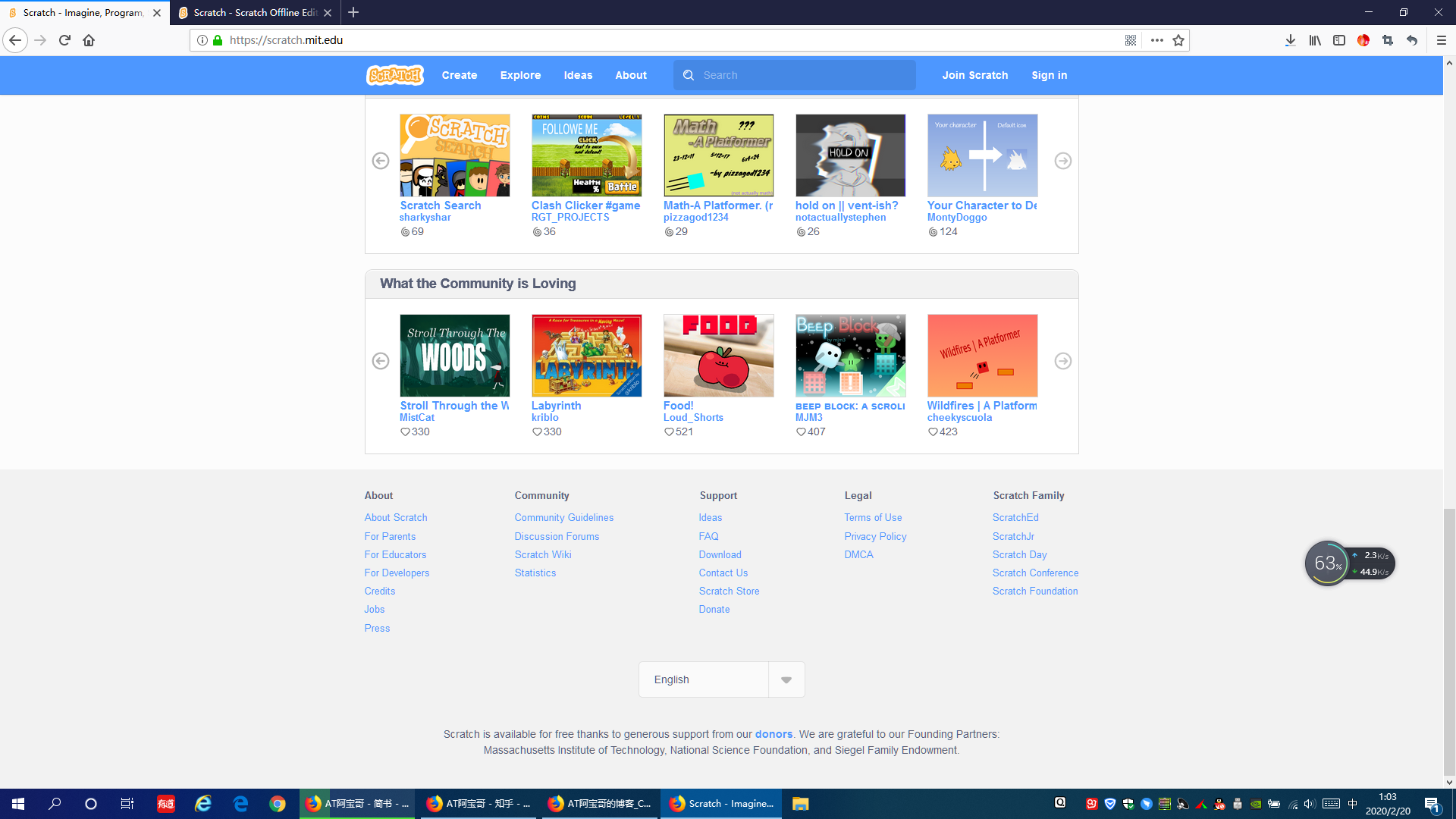
Task: Click the Join Scratch button
Action: (x=974, y=75)
